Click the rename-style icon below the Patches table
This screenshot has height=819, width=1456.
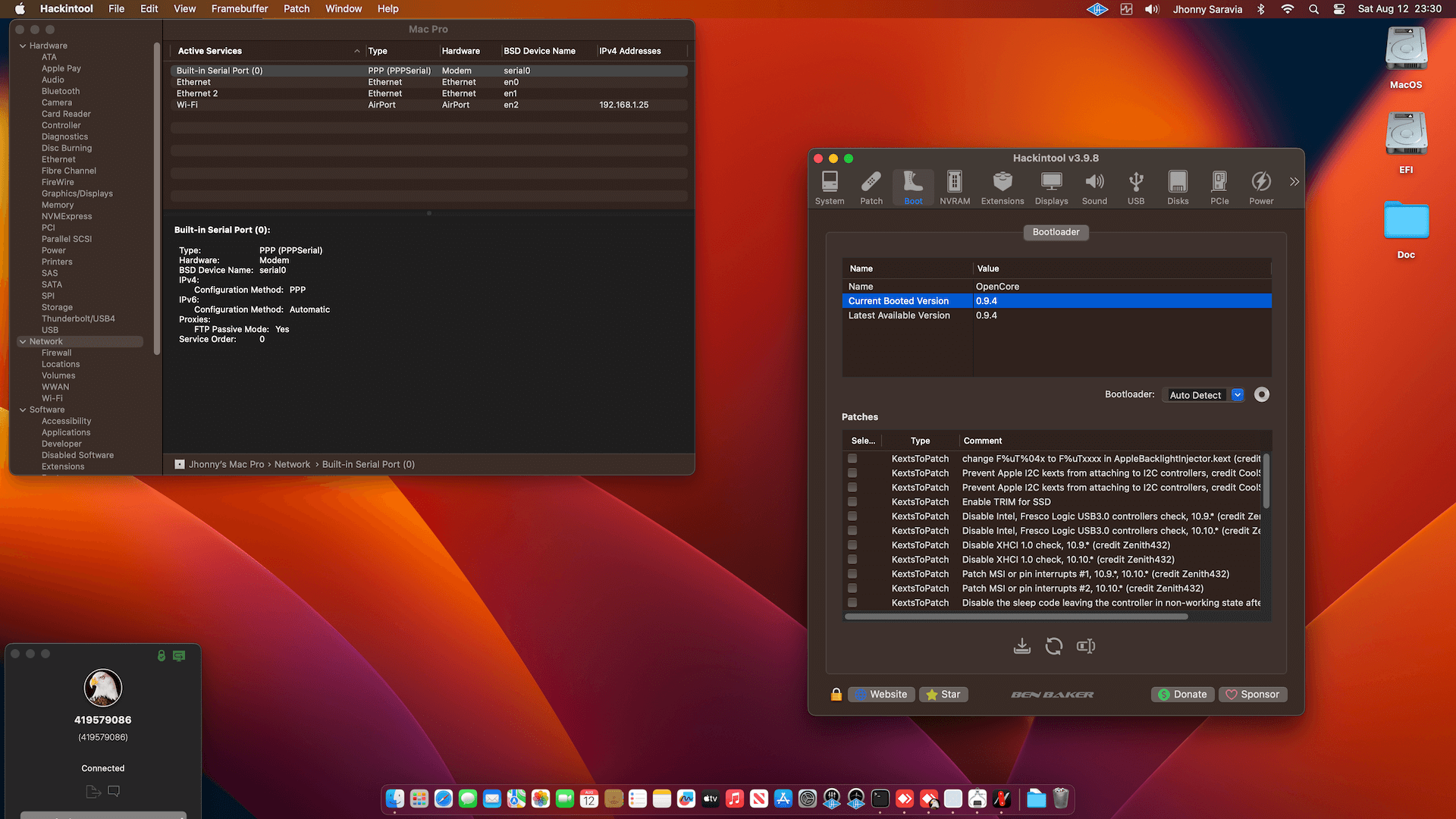[1086, 646]
